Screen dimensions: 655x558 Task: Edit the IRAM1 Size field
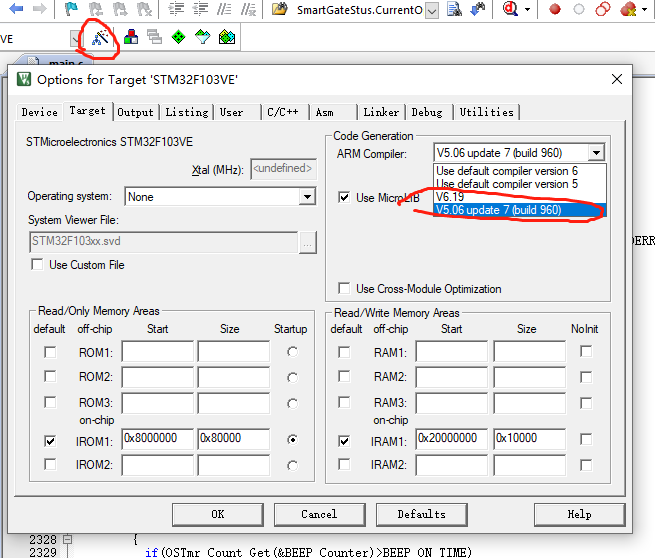click(529, 439)
